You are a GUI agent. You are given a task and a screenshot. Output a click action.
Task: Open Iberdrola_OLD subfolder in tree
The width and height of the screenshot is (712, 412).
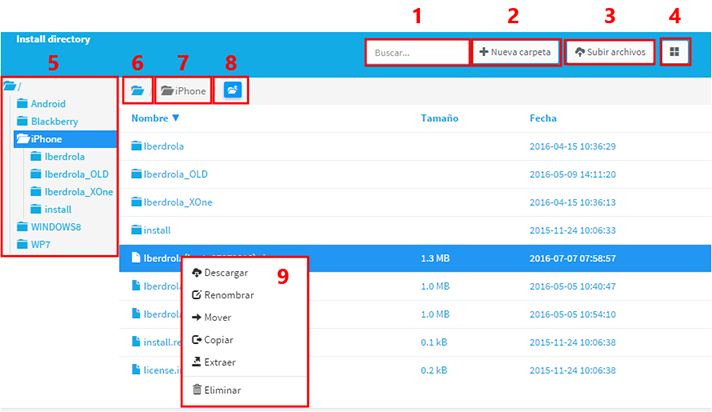[x=69, y=174]
